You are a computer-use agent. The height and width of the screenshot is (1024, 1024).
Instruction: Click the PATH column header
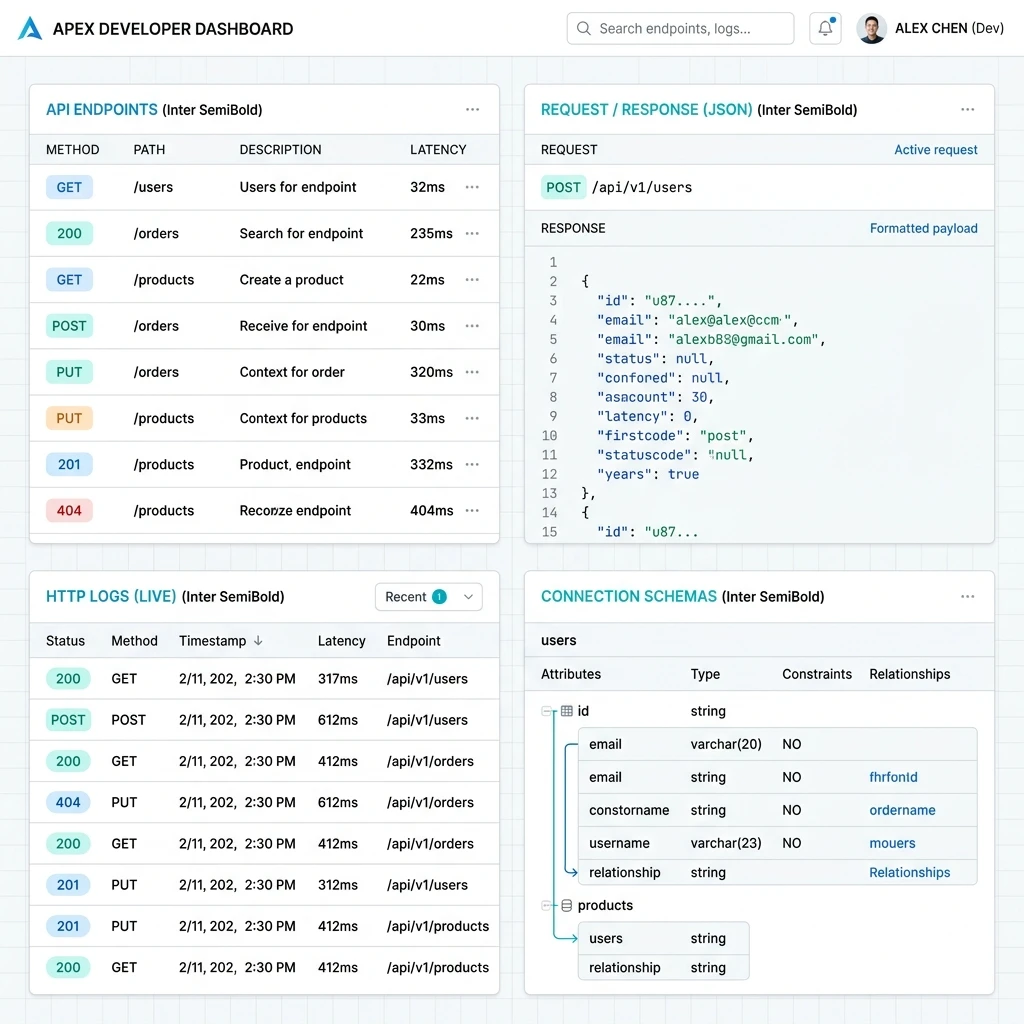point(149,150)
